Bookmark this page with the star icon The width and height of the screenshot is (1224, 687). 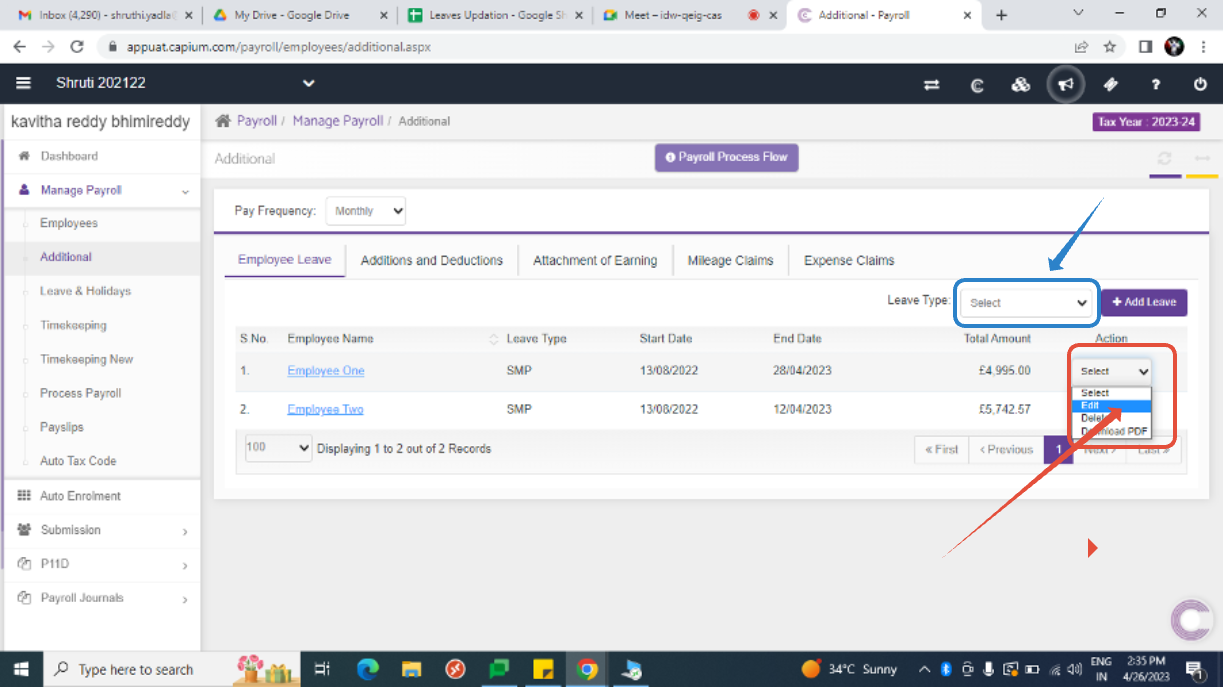1110,47
